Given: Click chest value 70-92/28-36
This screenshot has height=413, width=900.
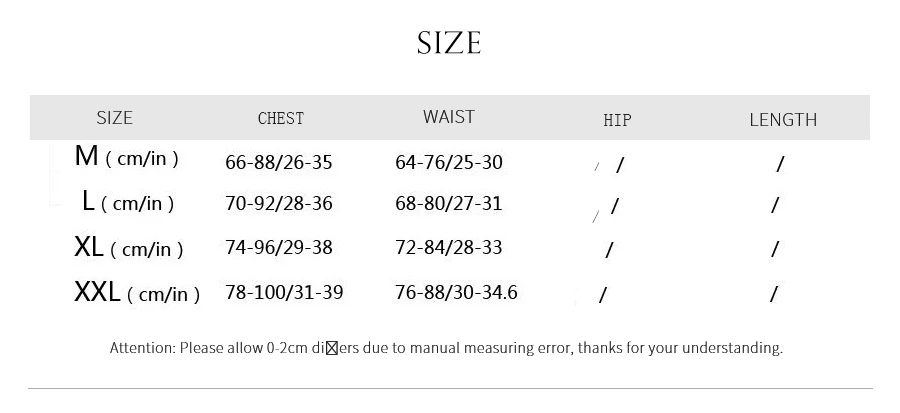Looking at the screenshot, I should coord(279,204).
